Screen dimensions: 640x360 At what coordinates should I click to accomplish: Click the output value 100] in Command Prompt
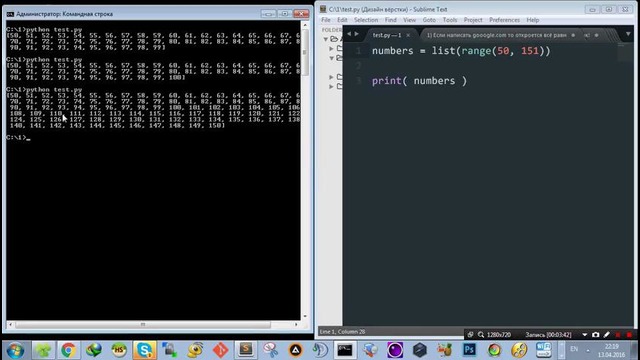177,77
